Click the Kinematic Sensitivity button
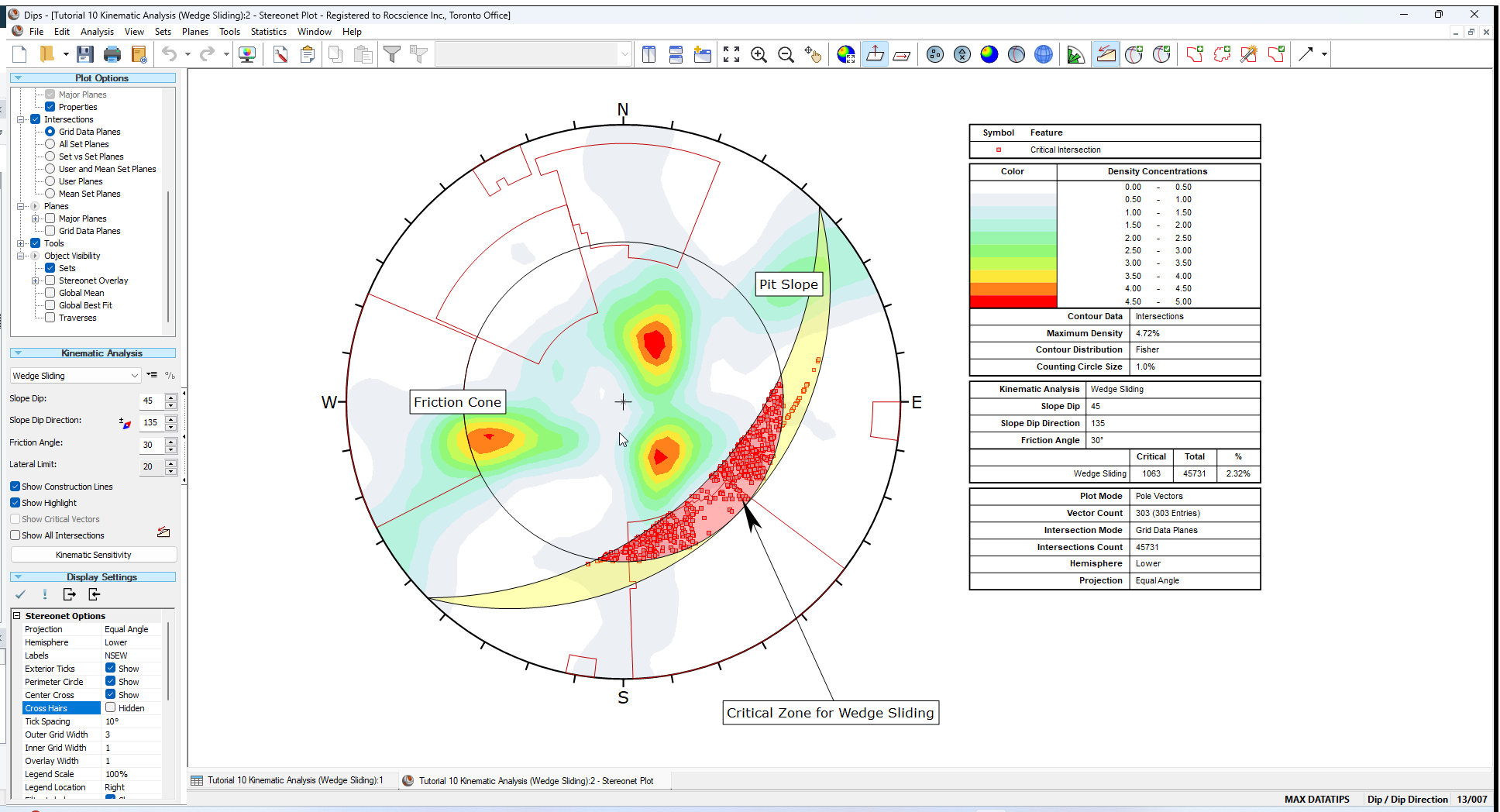 pos(92,554)
